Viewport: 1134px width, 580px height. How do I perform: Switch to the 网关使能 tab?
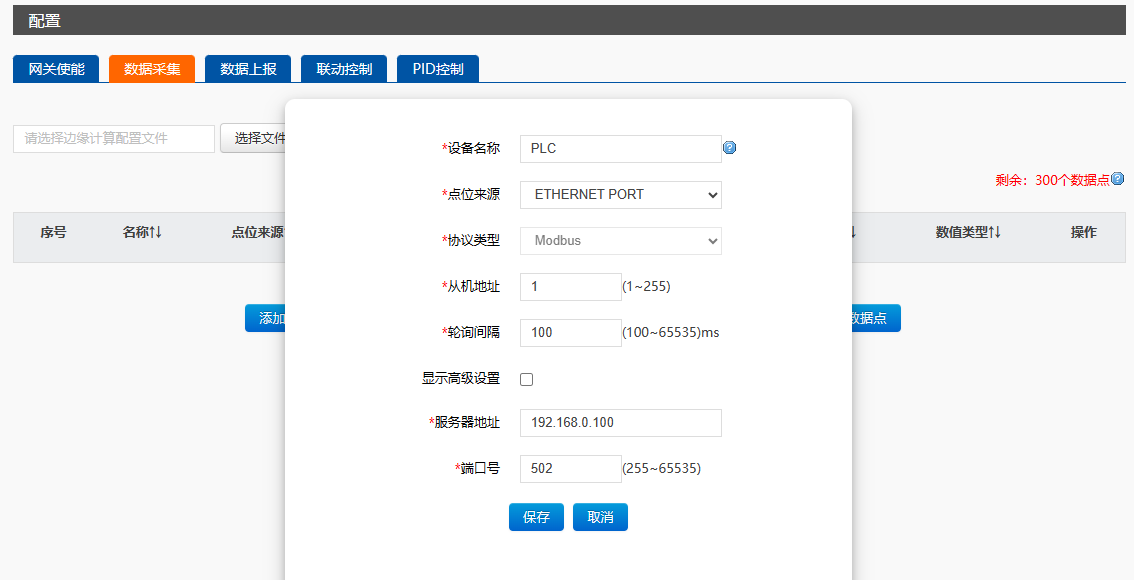point(56,69)
